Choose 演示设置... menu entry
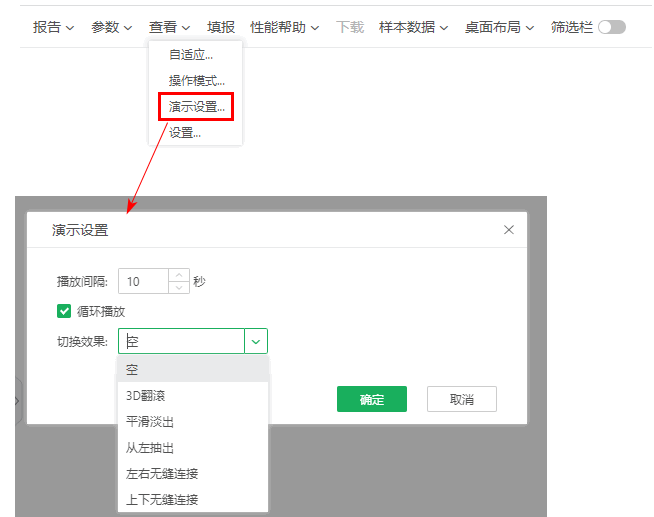The image size is (654, 517). coord(195,107)
